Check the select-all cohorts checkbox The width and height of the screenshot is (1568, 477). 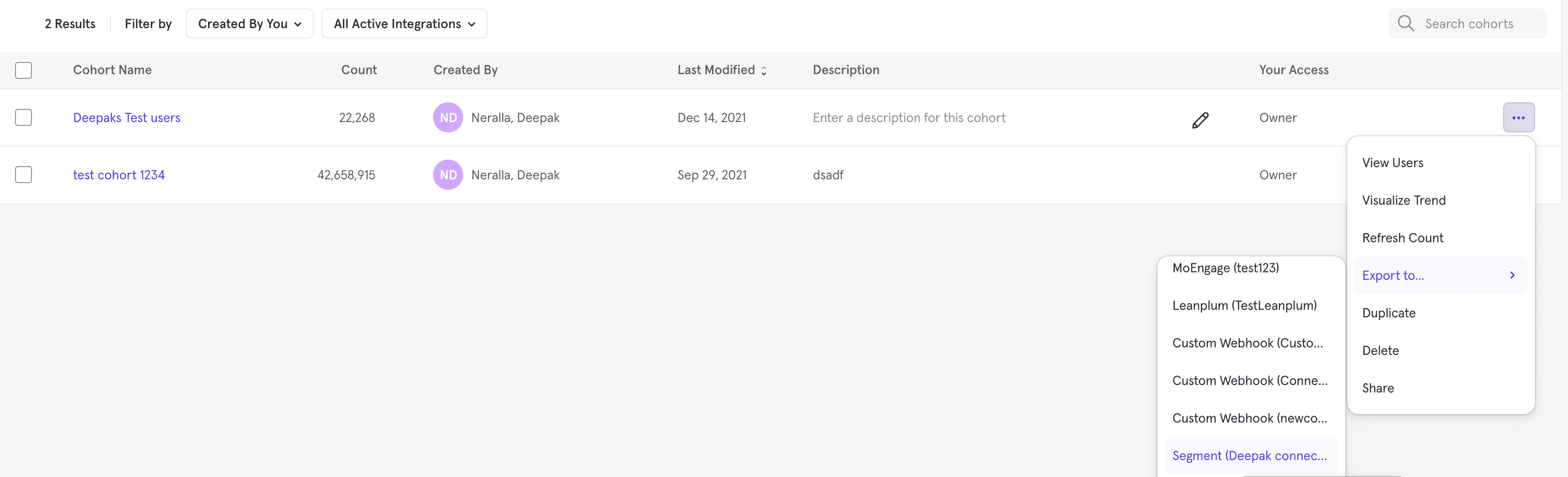[x=23, y=70]
